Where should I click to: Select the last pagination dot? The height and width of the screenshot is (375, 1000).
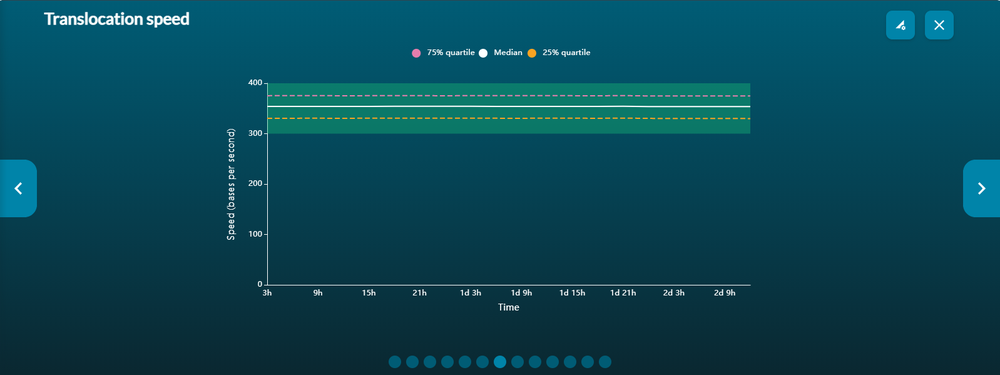(605, 362)
